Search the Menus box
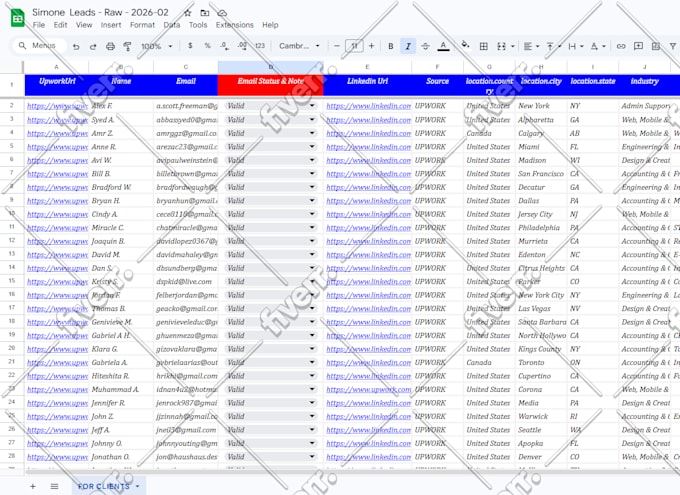The image size is (680, 495). point(38,46)
